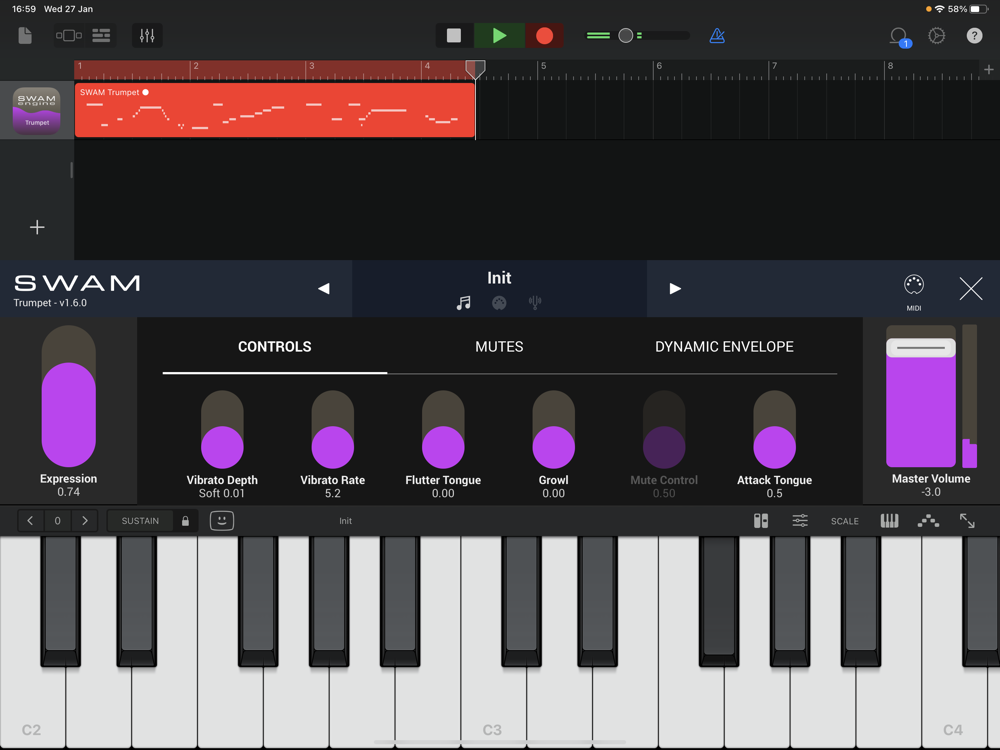Open song settings gear icon
This screenshot has height=750, width=1000.
[x=936, y=36]
